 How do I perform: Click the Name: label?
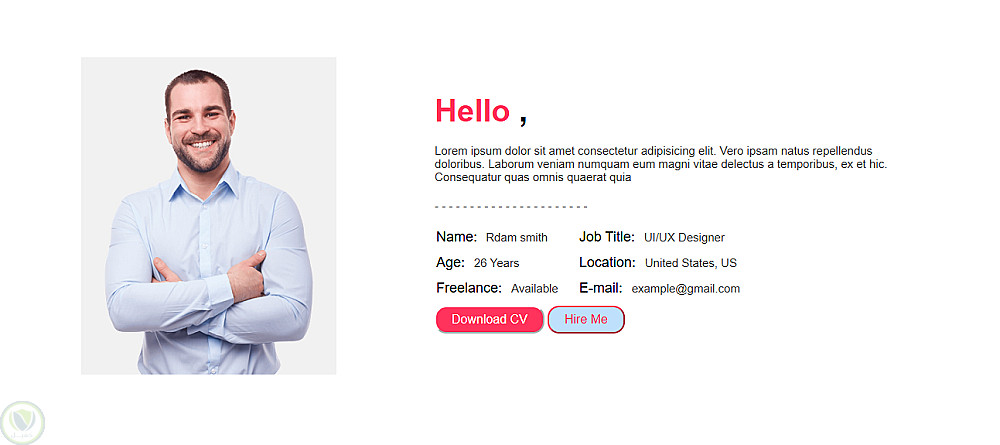456,237
